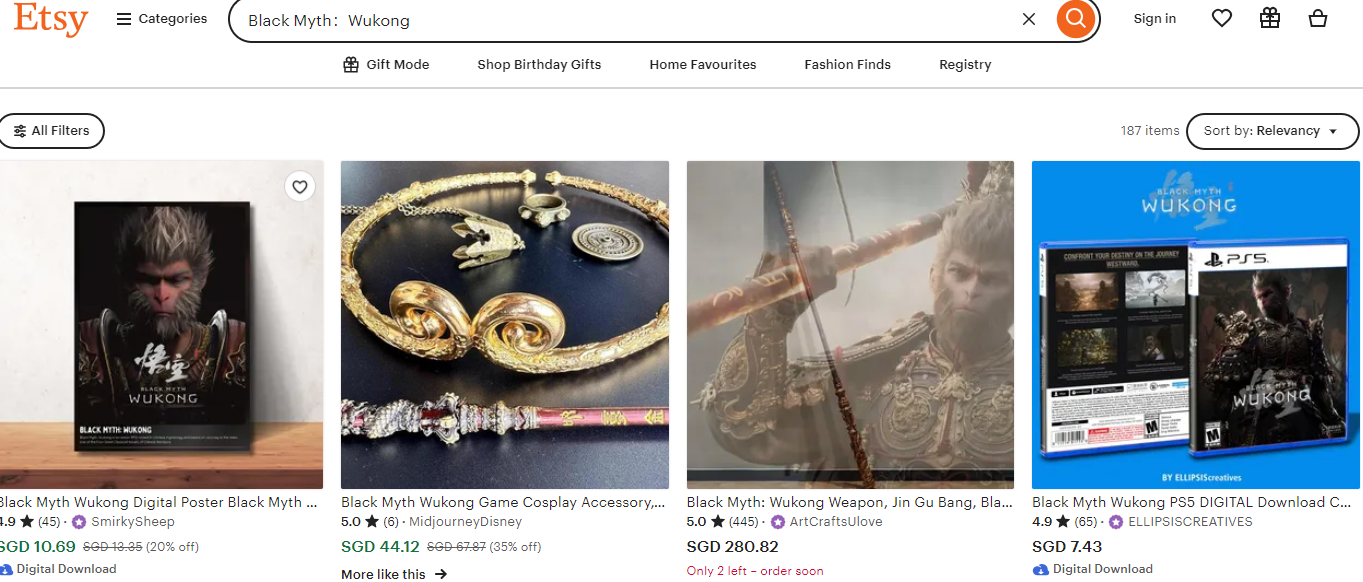Open the Jin Gu Bang weapon thumbnail
Screen dimensions: 1363x582
coord(850,324)
